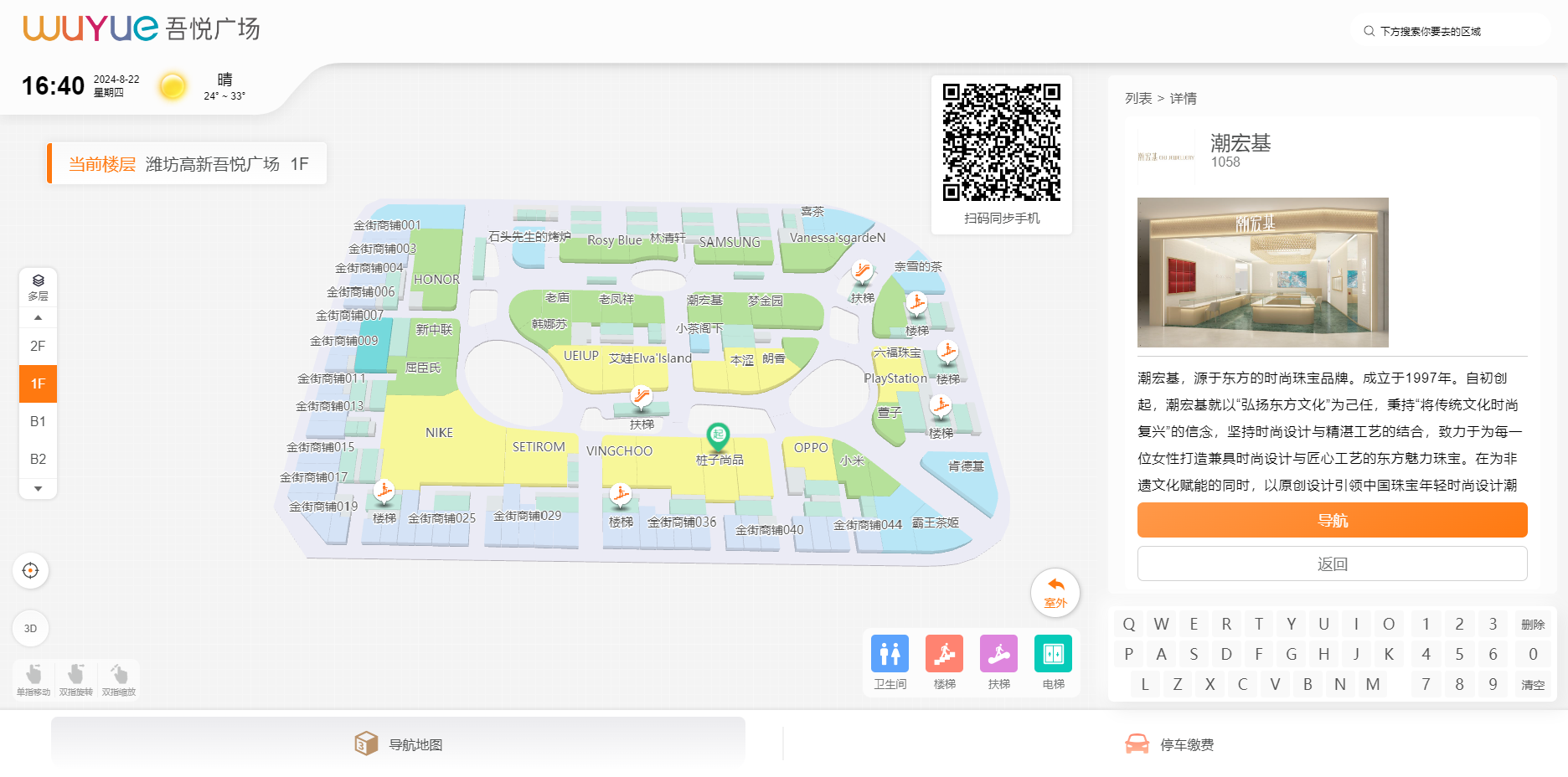Select 金街商铺040 on map
The image size is (1568, 777).
click(769, 530)
